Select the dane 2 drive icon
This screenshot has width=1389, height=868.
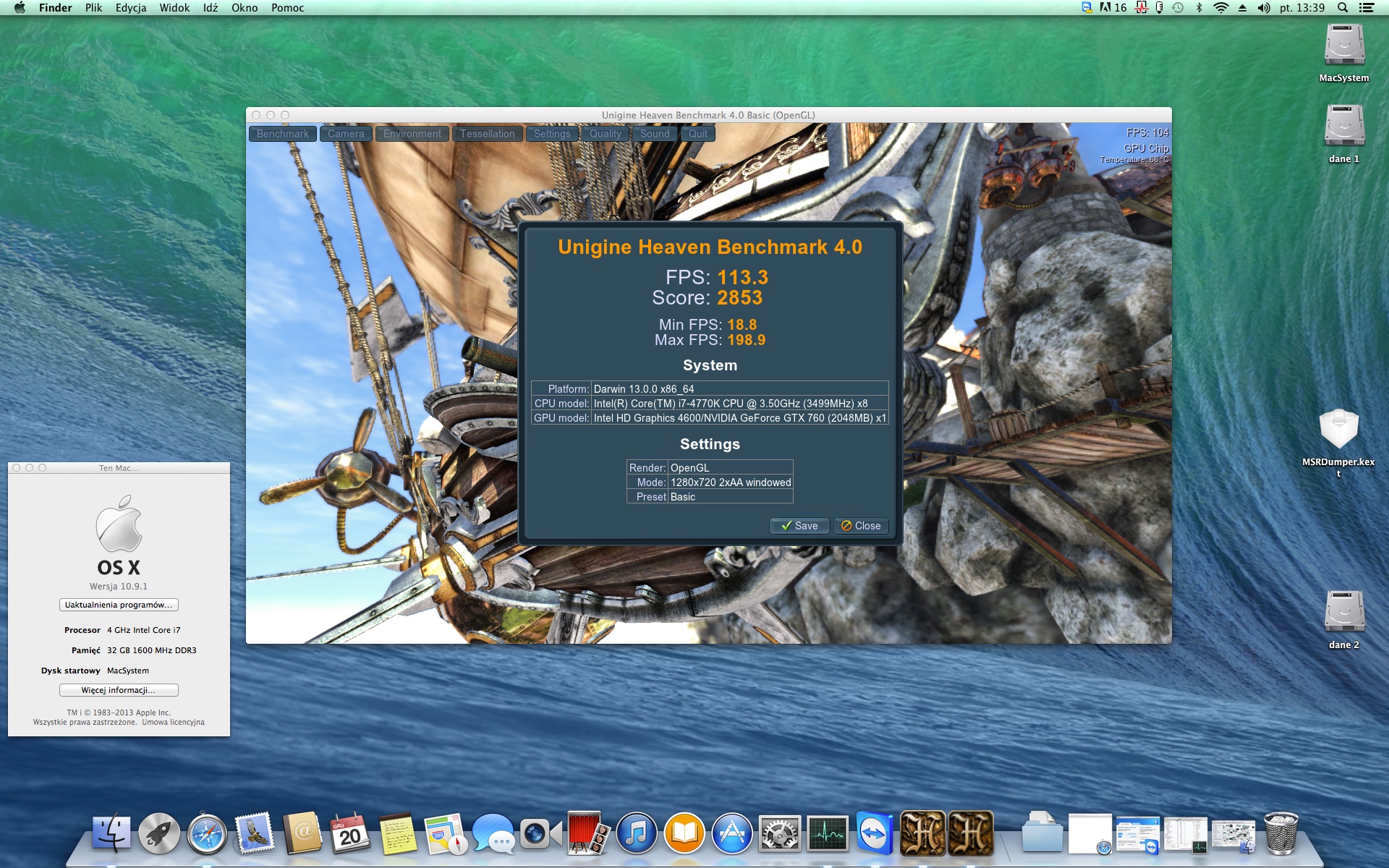coord(1344,612)
